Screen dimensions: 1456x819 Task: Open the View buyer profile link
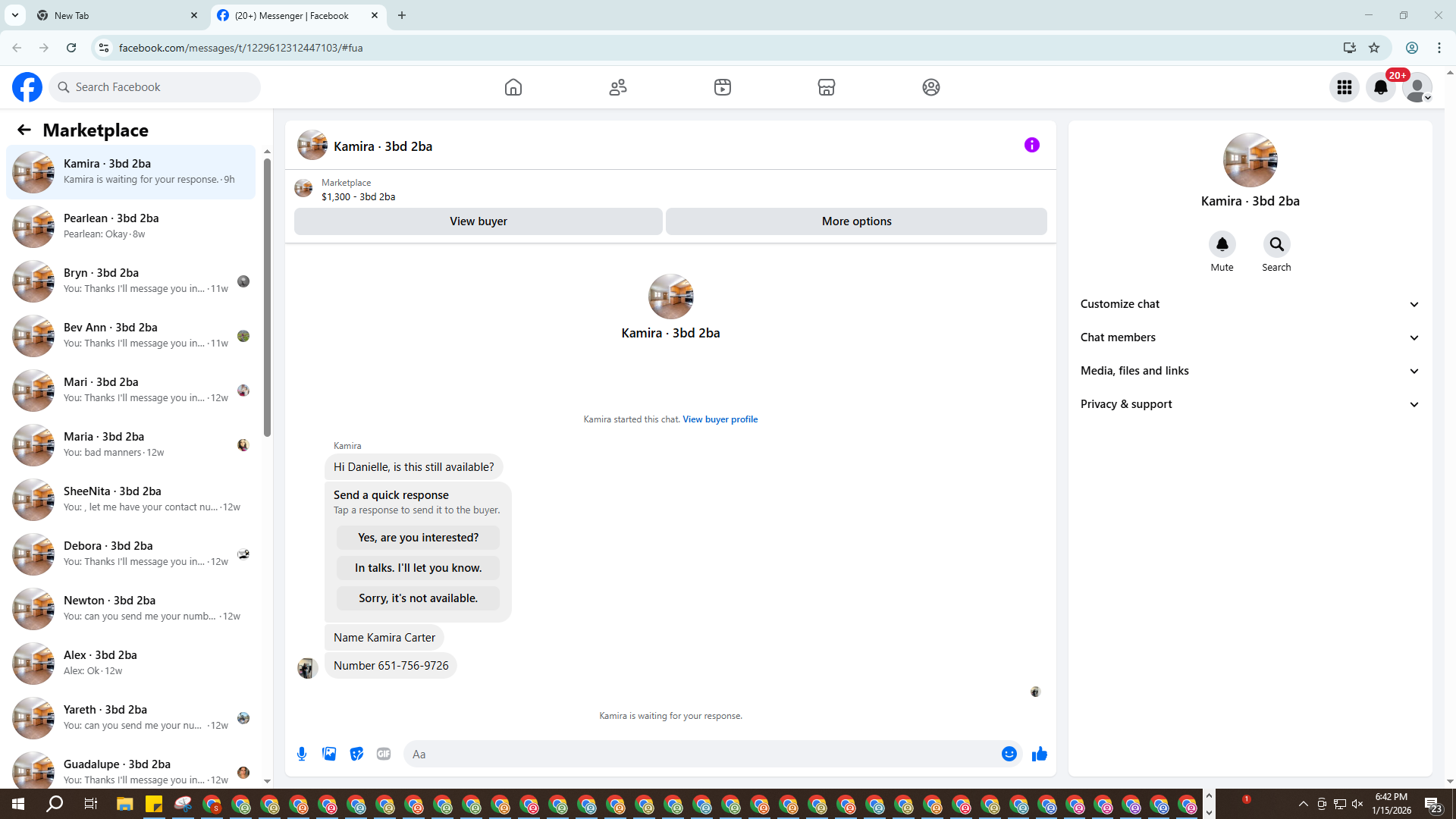720,419
